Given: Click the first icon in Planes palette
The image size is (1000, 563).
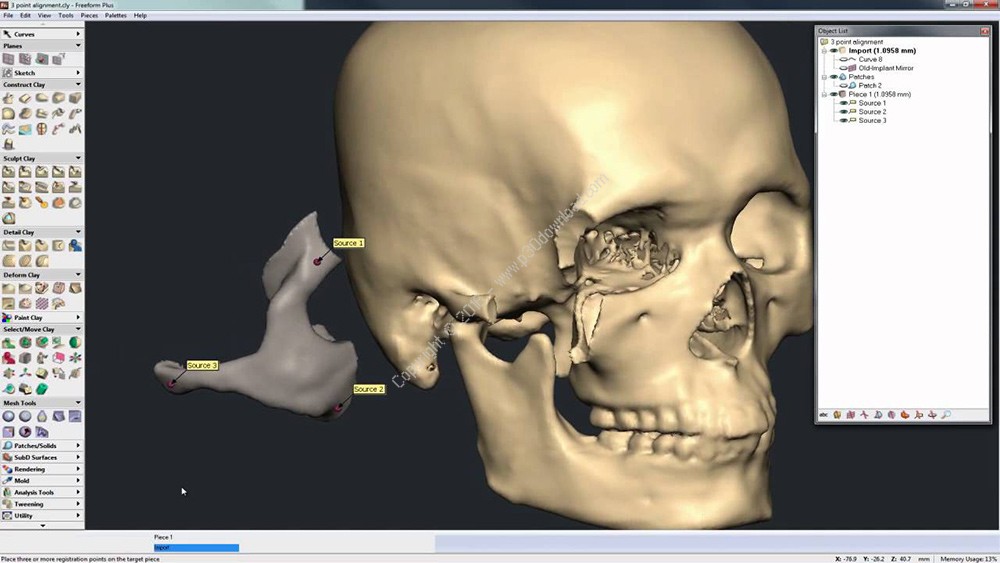Looking at the screenshot, I should 8,59.
